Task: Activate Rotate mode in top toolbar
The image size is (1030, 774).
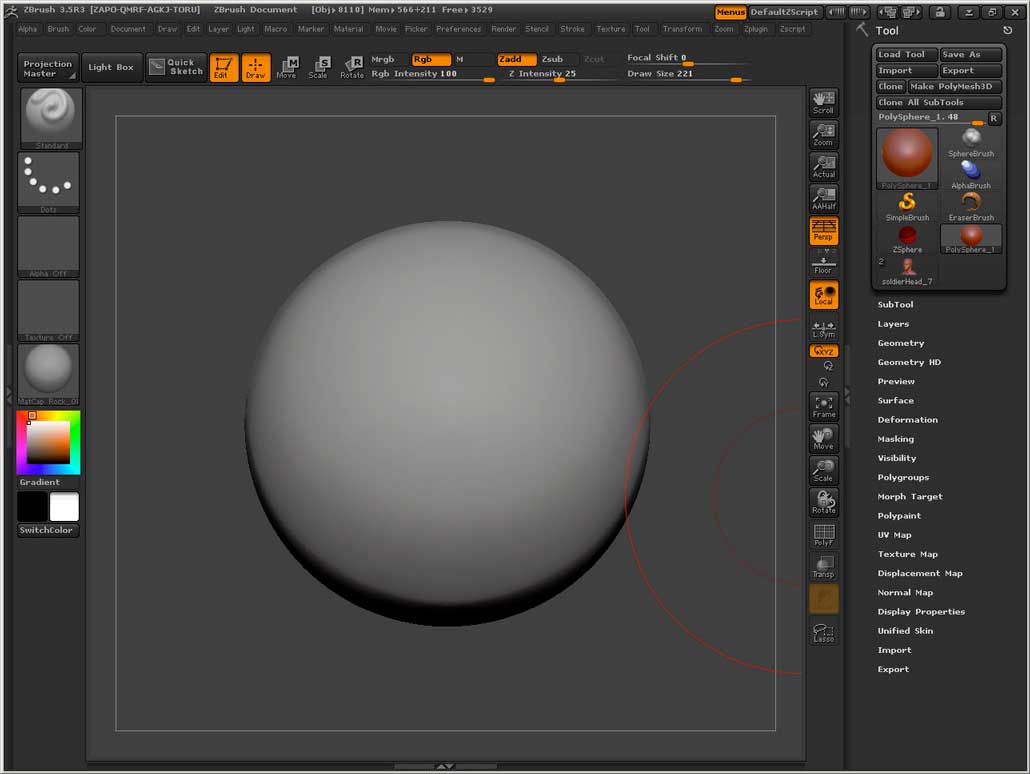Action: tap(352, 68)
